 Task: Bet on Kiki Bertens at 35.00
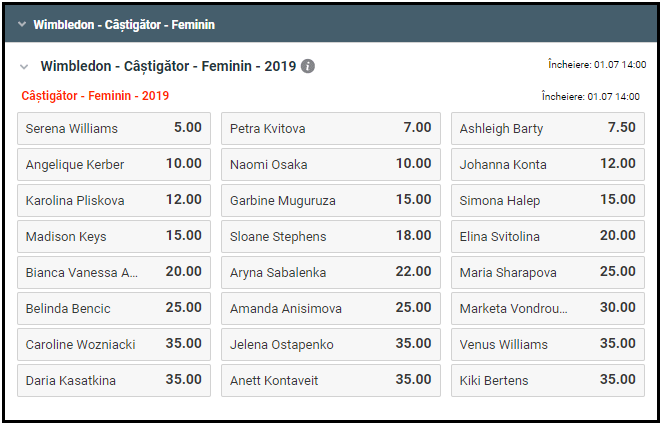tap(547, 380)
